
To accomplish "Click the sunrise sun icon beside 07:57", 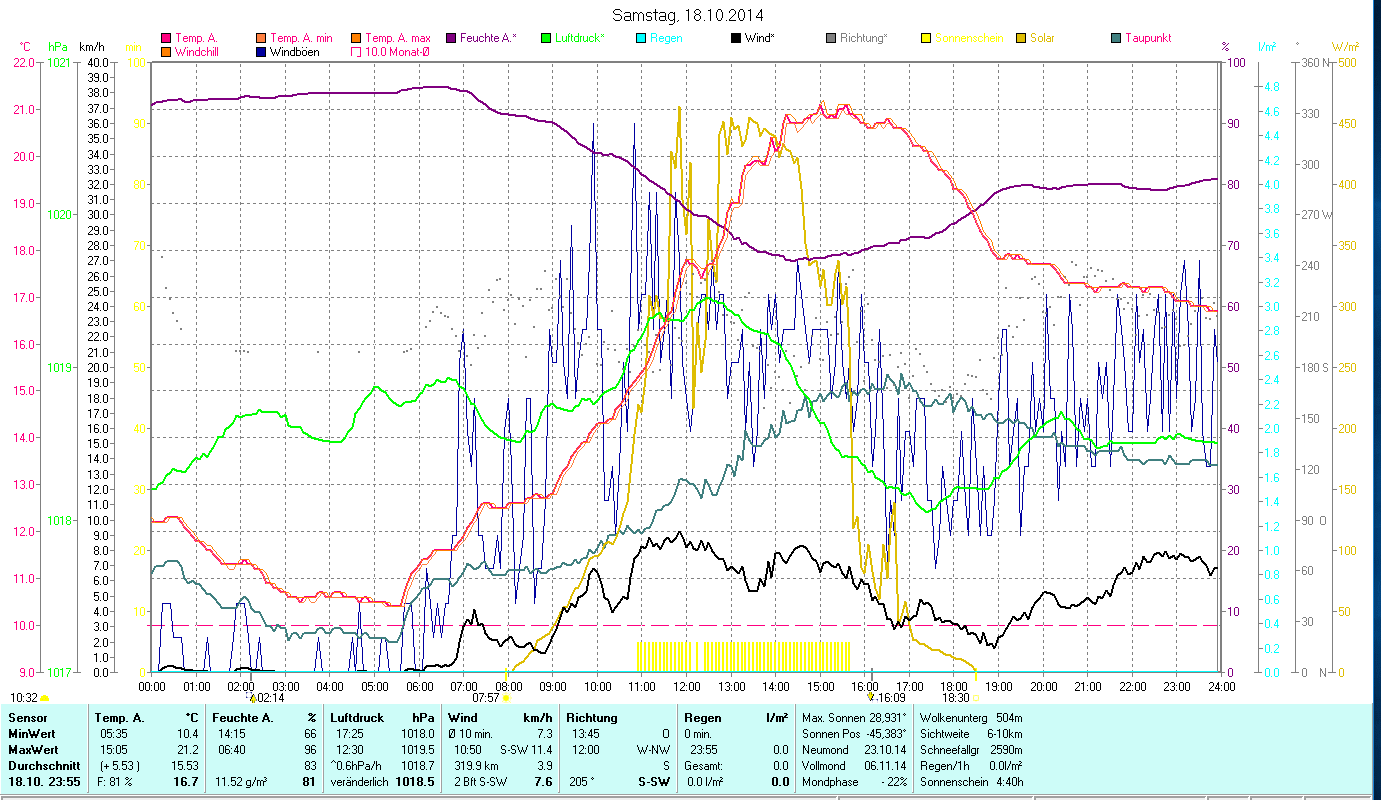I will (506, 698).
